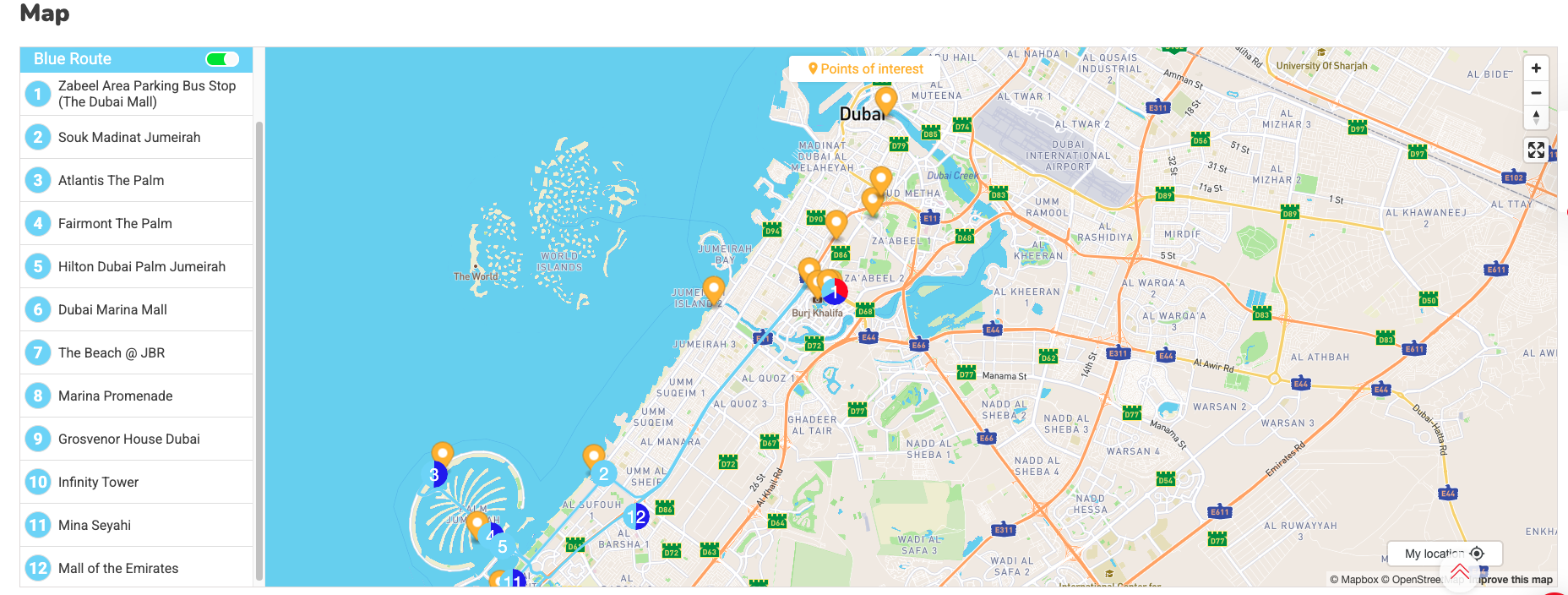Zoom in on the map
This screenshot has width=1568, height=595.
click(x=1536, y=68)
